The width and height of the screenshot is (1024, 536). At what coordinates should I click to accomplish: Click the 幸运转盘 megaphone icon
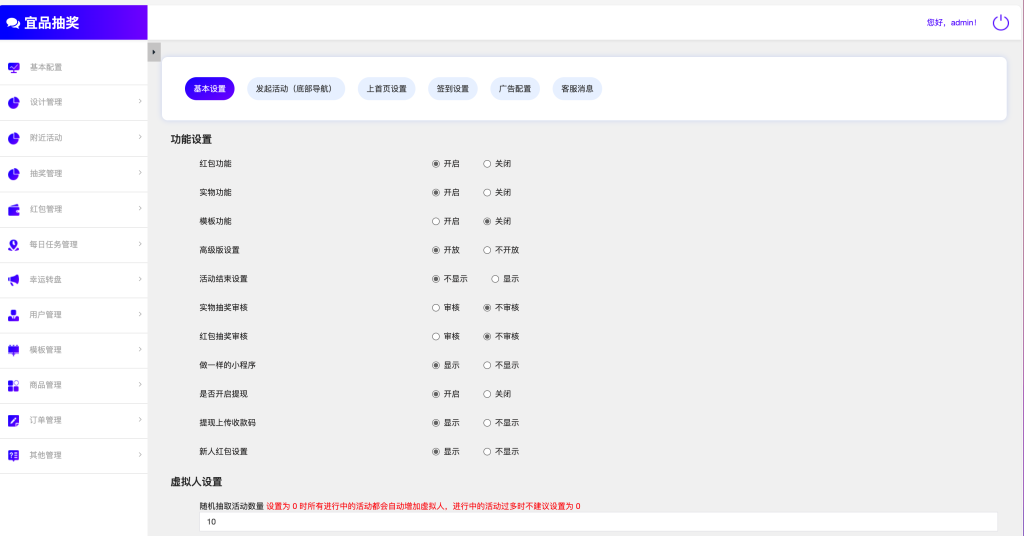click(14, 280)
